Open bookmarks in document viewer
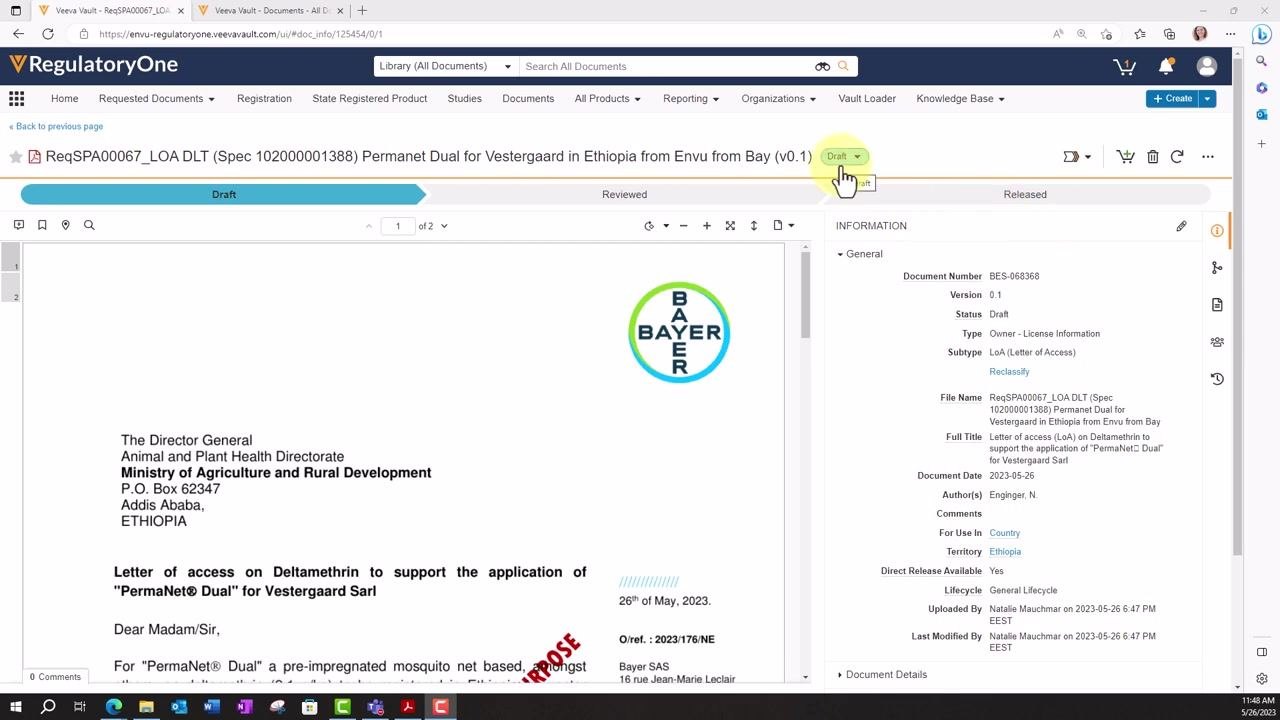The width and height of the screenshot is (1280, 720). (x=42, y=225)
